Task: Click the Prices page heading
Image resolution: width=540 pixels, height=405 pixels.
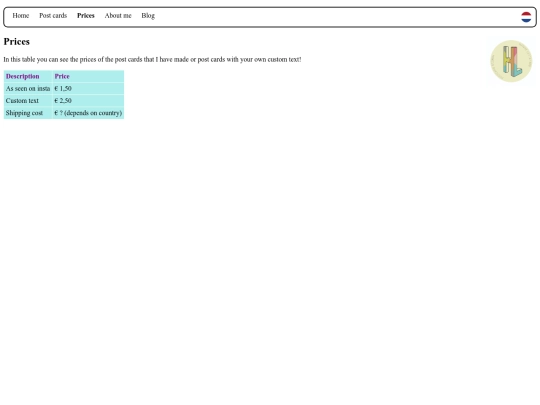Action: click(x=17, y=42)
